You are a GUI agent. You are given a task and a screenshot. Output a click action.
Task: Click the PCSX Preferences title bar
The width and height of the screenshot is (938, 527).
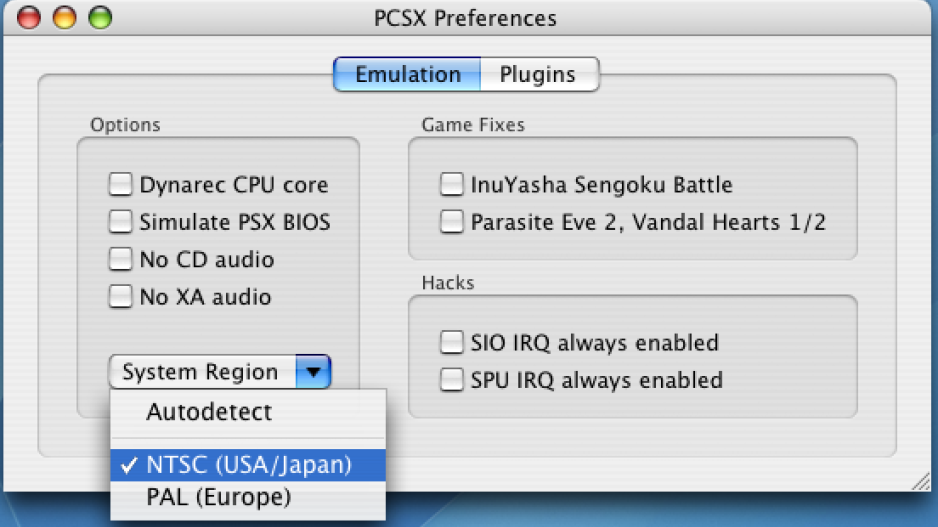click(465, 18)
